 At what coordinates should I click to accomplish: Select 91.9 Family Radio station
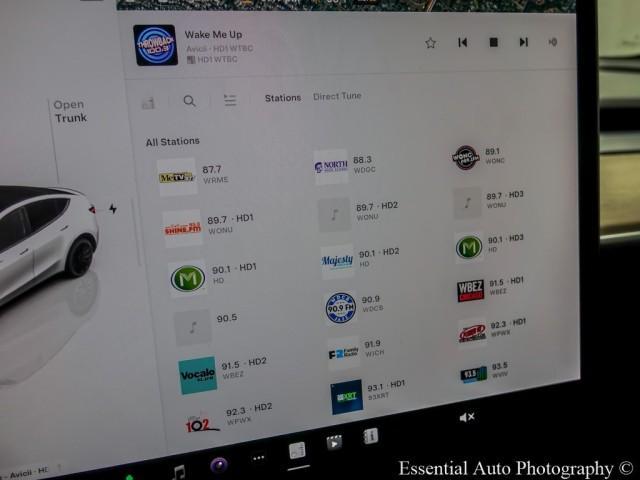point(356,351)
